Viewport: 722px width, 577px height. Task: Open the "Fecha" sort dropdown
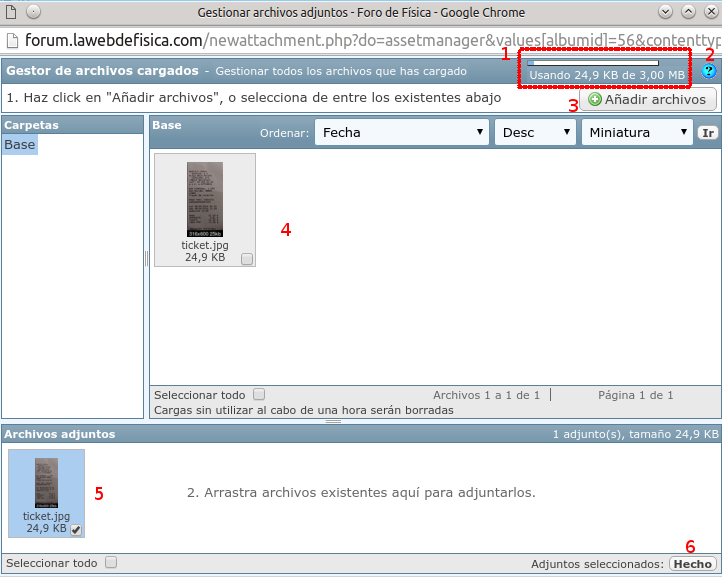click(401, 132)
